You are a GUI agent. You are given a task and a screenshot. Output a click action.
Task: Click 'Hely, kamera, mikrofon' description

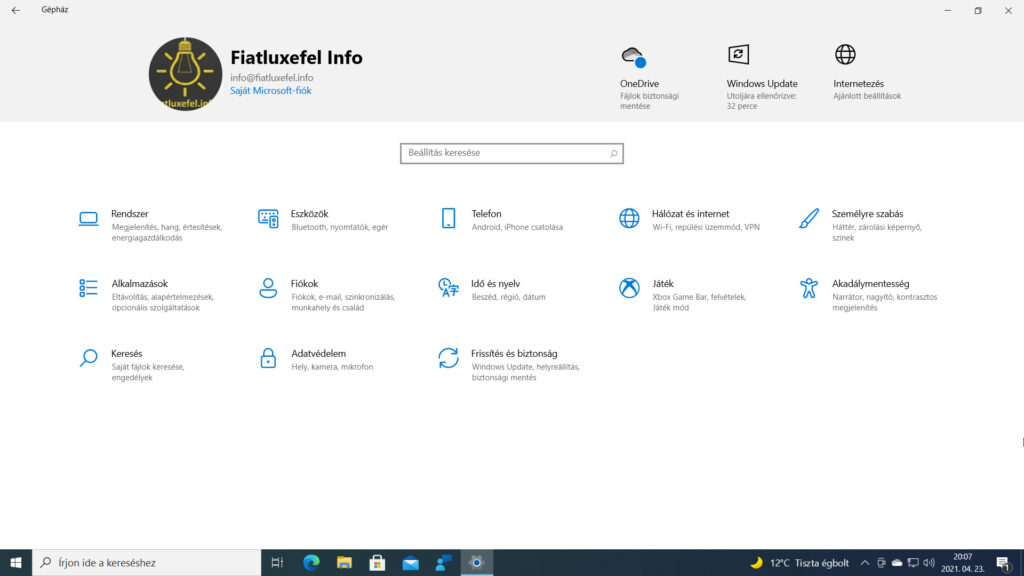coord(332,367)
